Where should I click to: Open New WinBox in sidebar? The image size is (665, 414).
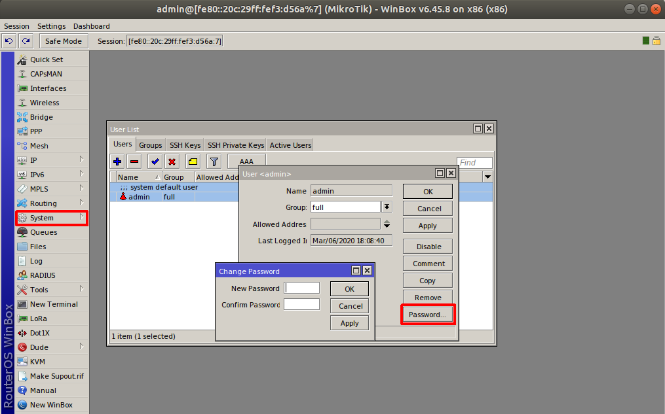[x=52, y=405]
